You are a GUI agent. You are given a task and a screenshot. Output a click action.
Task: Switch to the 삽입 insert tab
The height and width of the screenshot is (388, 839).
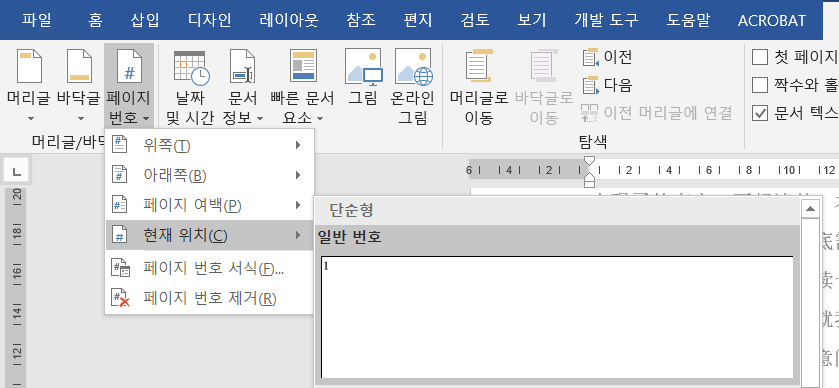click(144, 20)
